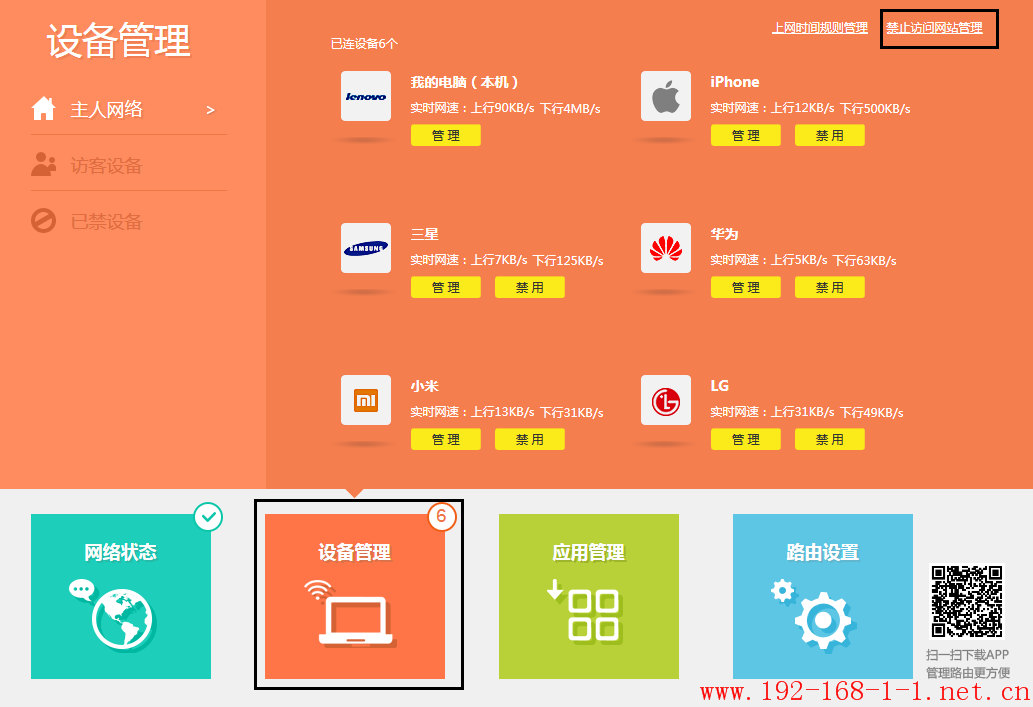Click the Lenovo logo of 我的电脑
The image size is (1033, 707).
coord(366,96)
